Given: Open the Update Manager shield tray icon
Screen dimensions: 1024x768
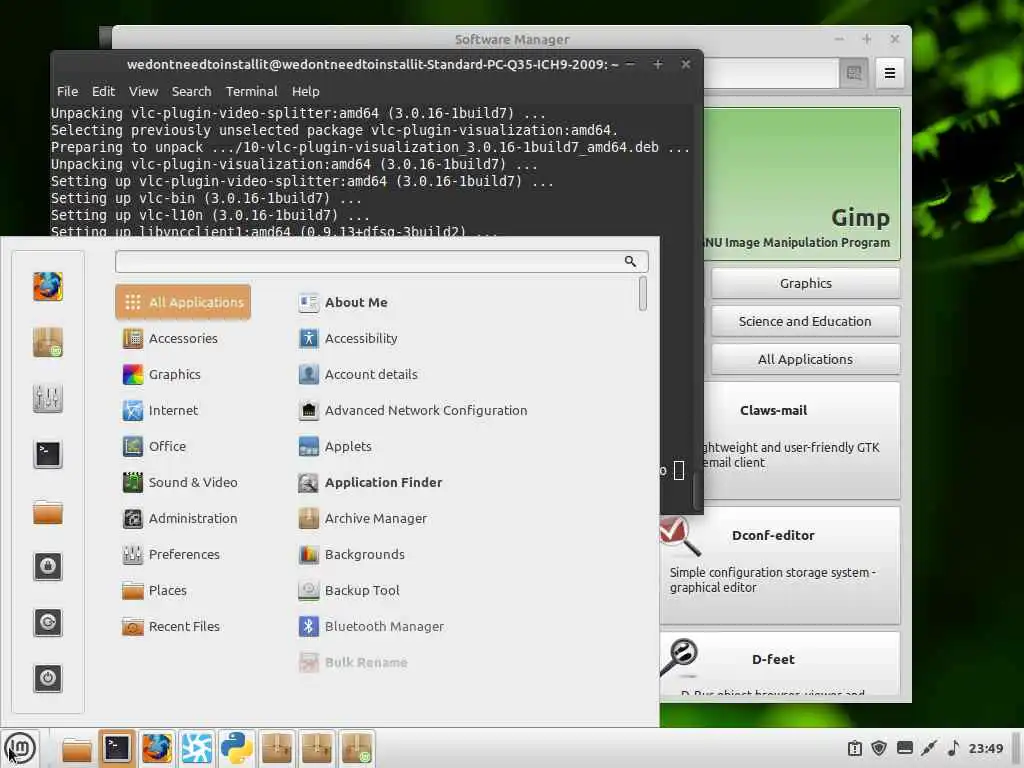Looking at the screenshot, I should (x=879, y=748).
